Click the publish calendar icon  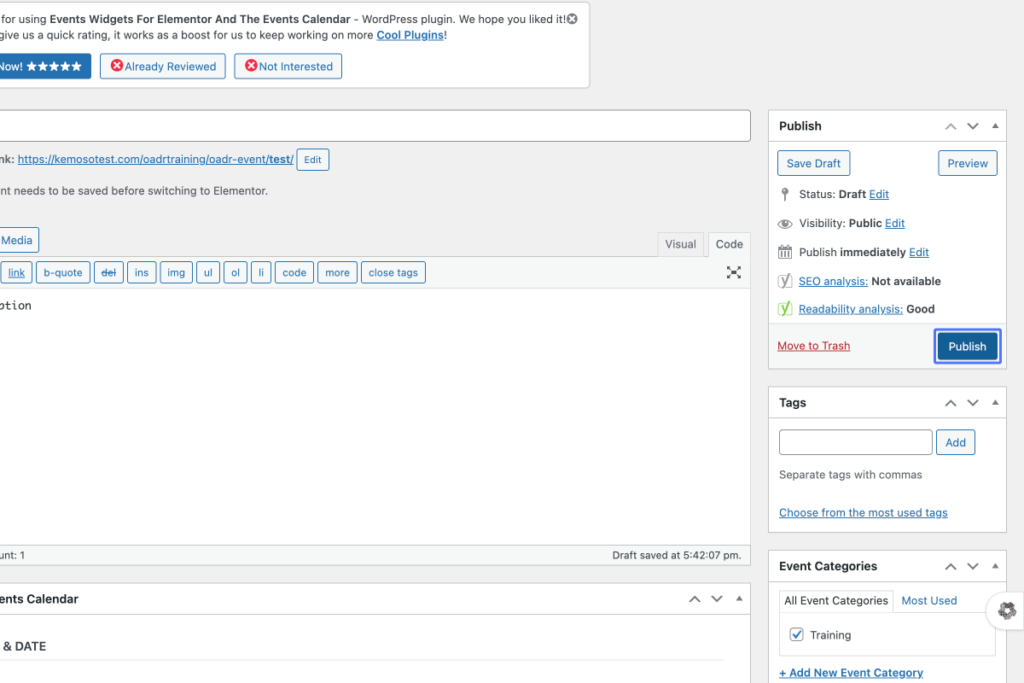(785, 252)
